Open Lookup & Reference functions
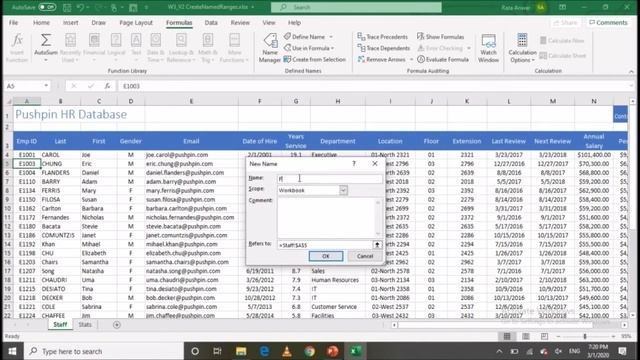Screen dimensions: 640x360 click(x=181, y=48)
